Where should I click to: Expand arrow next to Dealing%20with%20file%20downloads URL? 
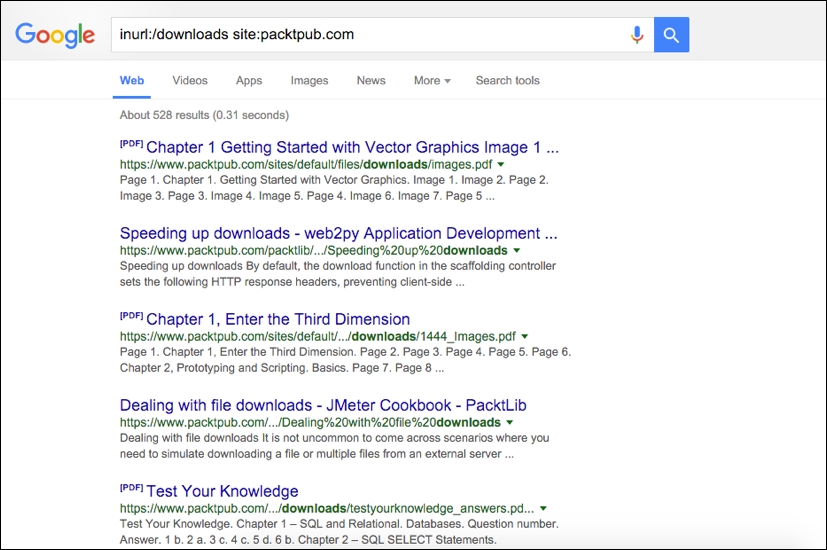(x=509, y=422)
